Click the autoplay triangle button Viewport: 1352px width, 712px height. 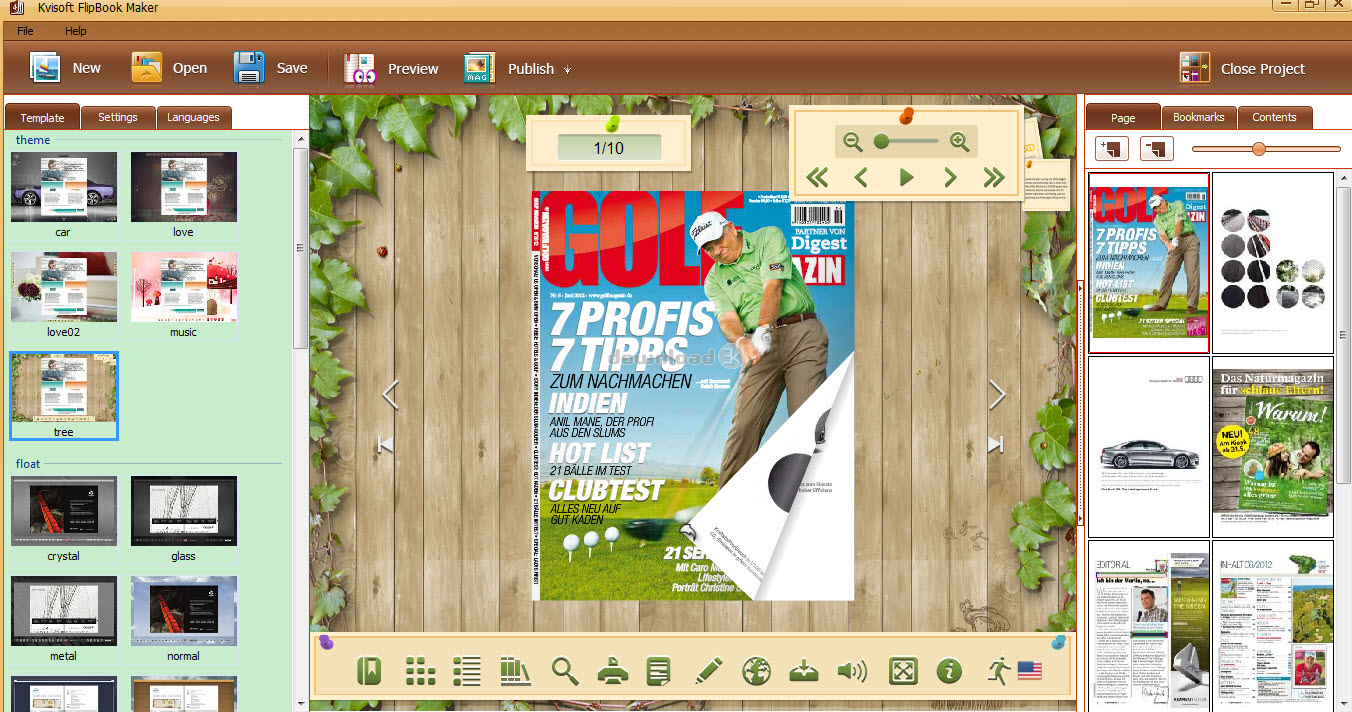click(x=906, y=178)
